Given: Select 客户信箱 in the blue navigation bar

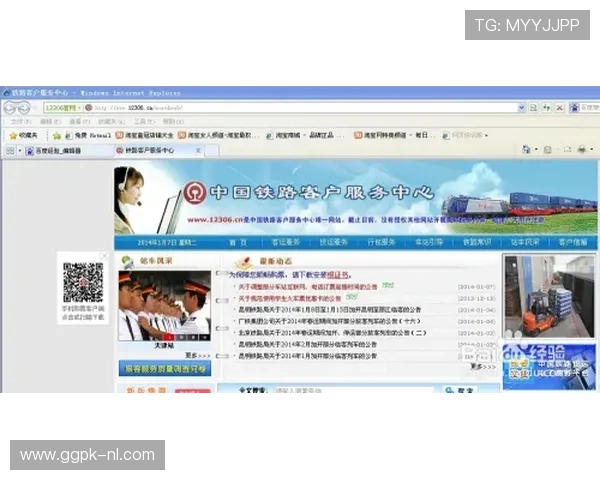Looking at the screenshot, I should coord(572,242).
